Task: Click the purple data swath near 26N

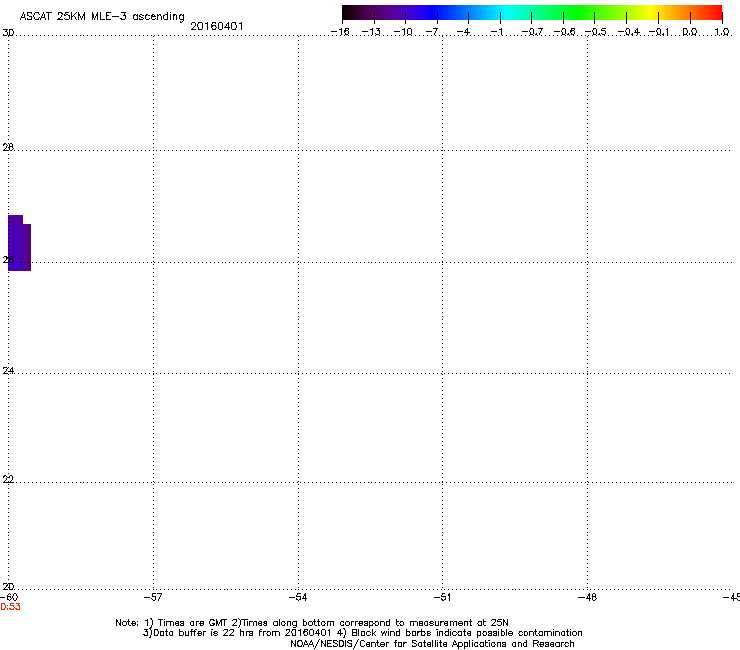Action: (x=19, y=243)
